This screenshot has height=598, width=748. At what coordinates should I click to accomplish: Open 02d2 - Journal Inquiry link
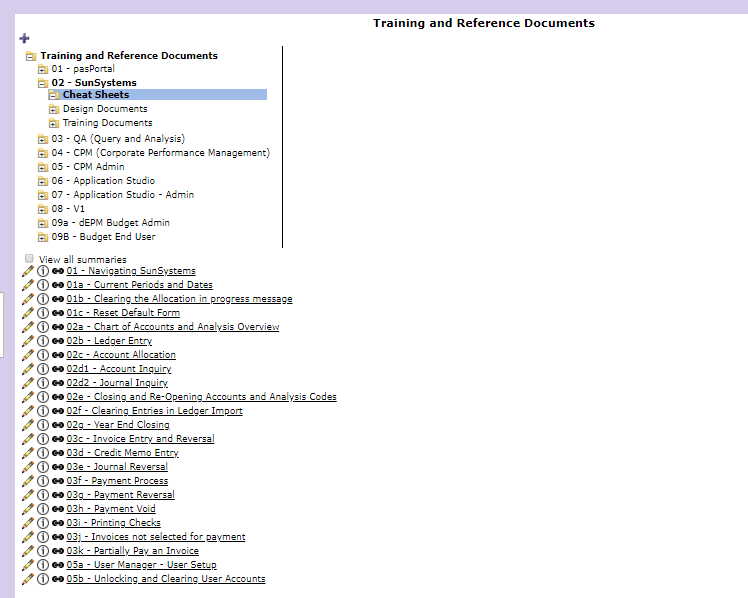tap(117, 383)
